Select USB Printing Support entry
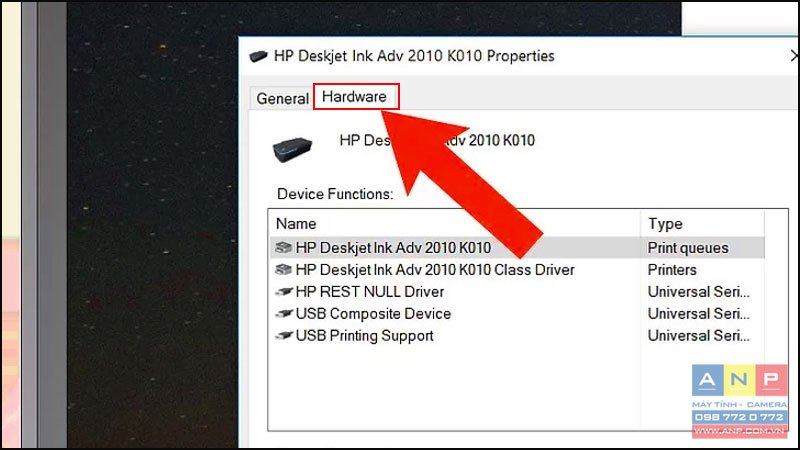800x450 pixels. [x=517, y=336]
